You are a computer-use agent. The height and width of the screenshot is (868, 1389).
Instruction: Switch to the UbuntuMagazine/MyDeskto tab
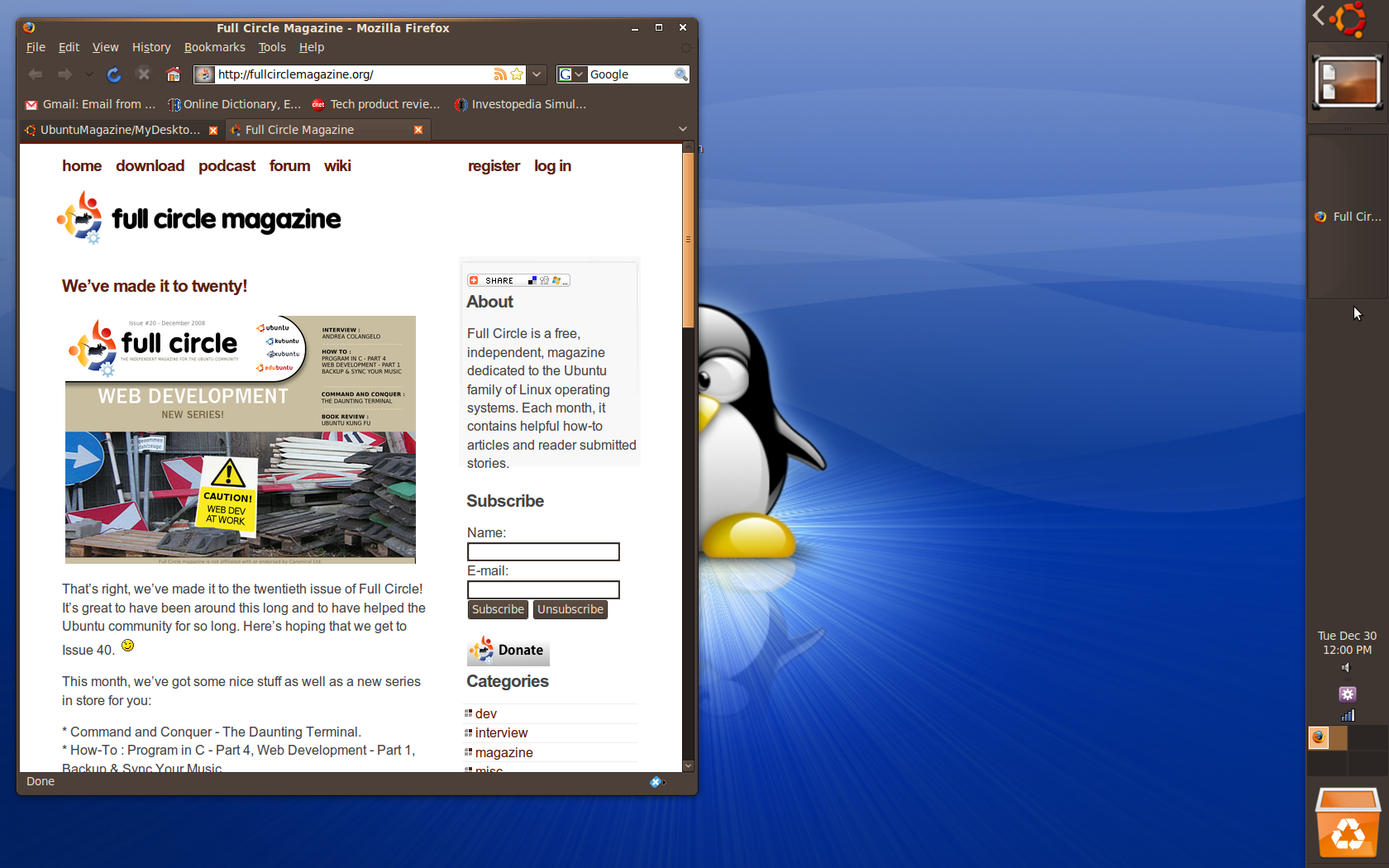point(116,130)
